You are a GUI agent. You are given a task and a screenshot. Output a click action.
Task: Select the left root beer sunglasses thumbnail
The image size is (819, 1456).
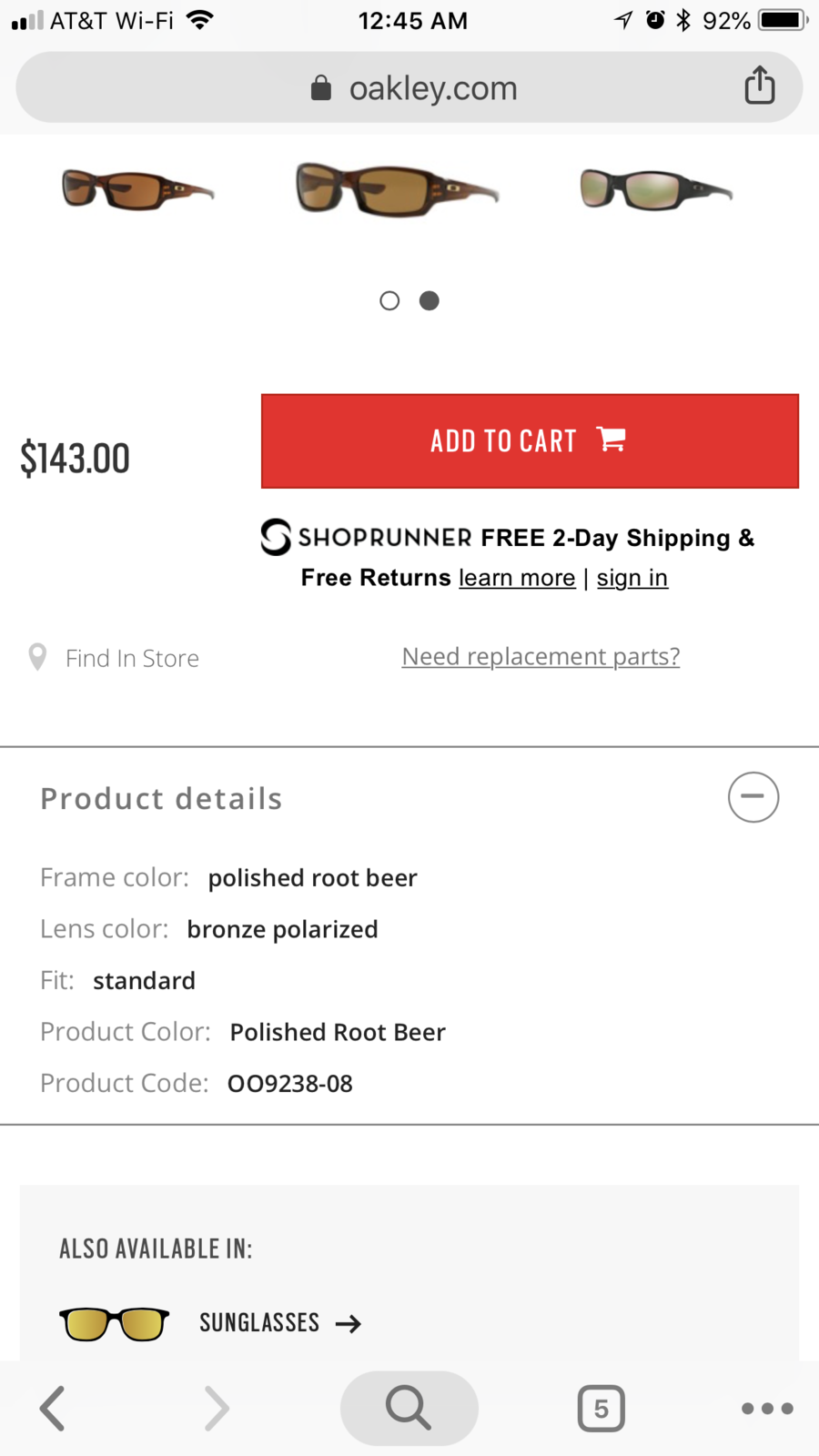(137, 189)
